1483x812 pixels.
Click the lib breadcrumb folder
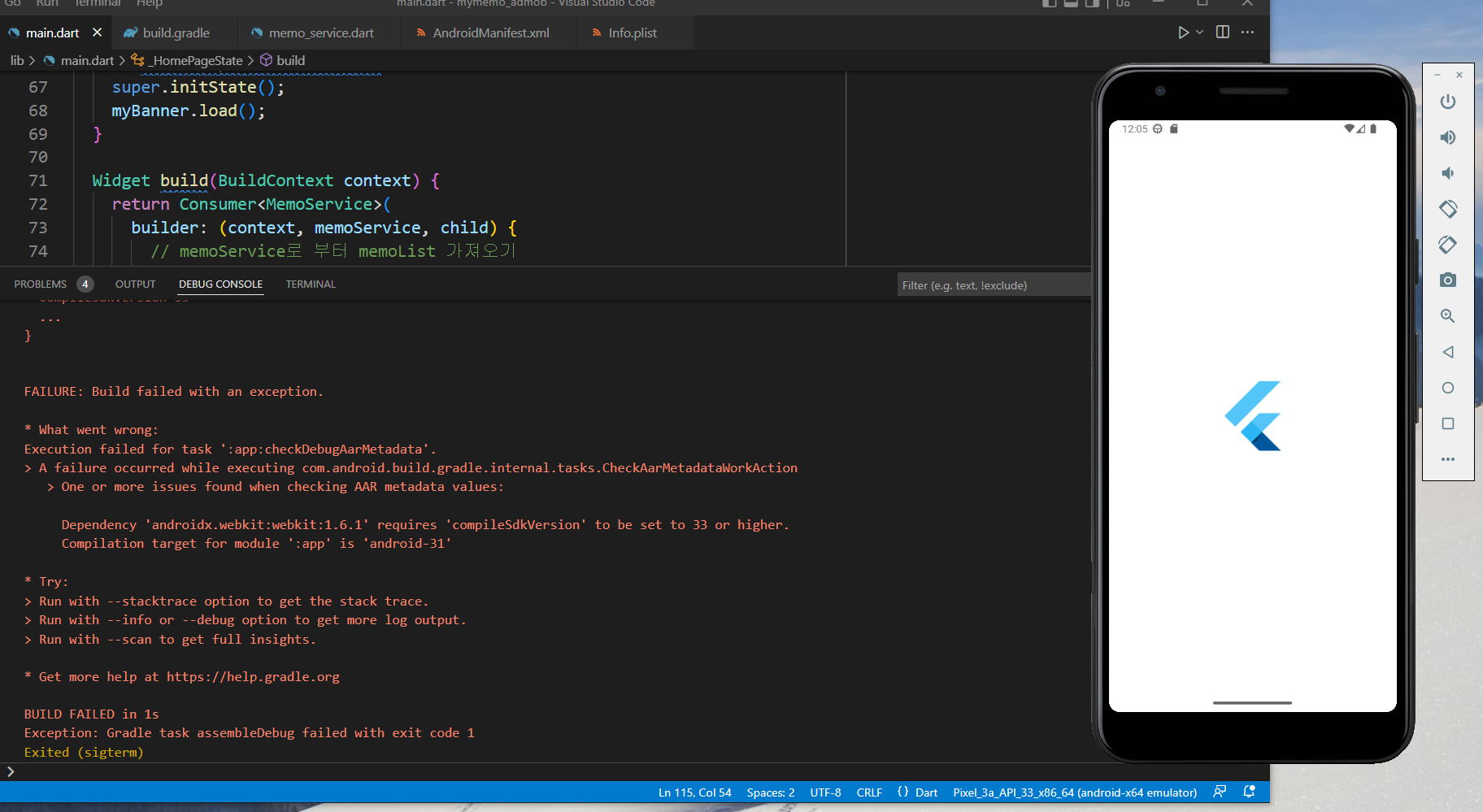point(17,60)
